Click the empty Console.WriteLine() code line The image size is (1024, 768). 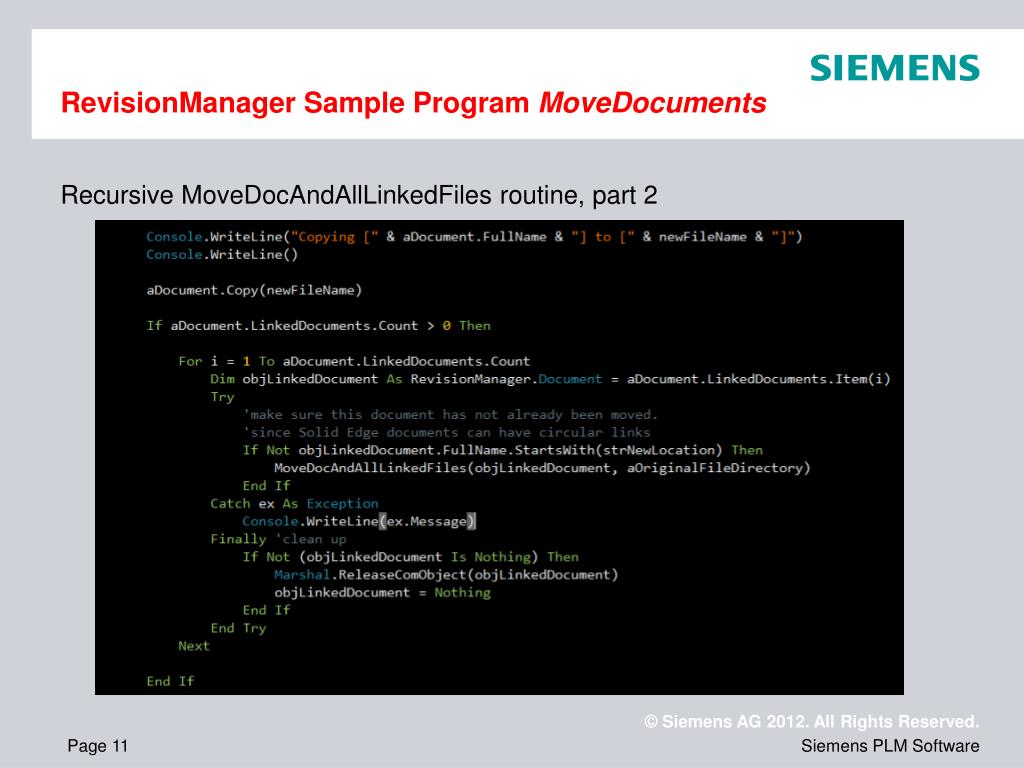click(222, 255)
